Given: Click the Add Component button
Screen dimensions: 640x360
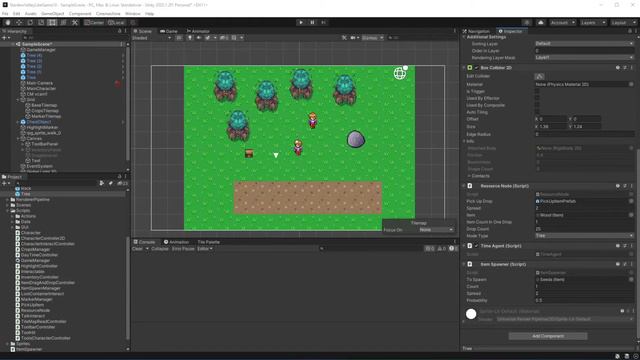Looking at the screenshot, I should (x=548, y=336).
